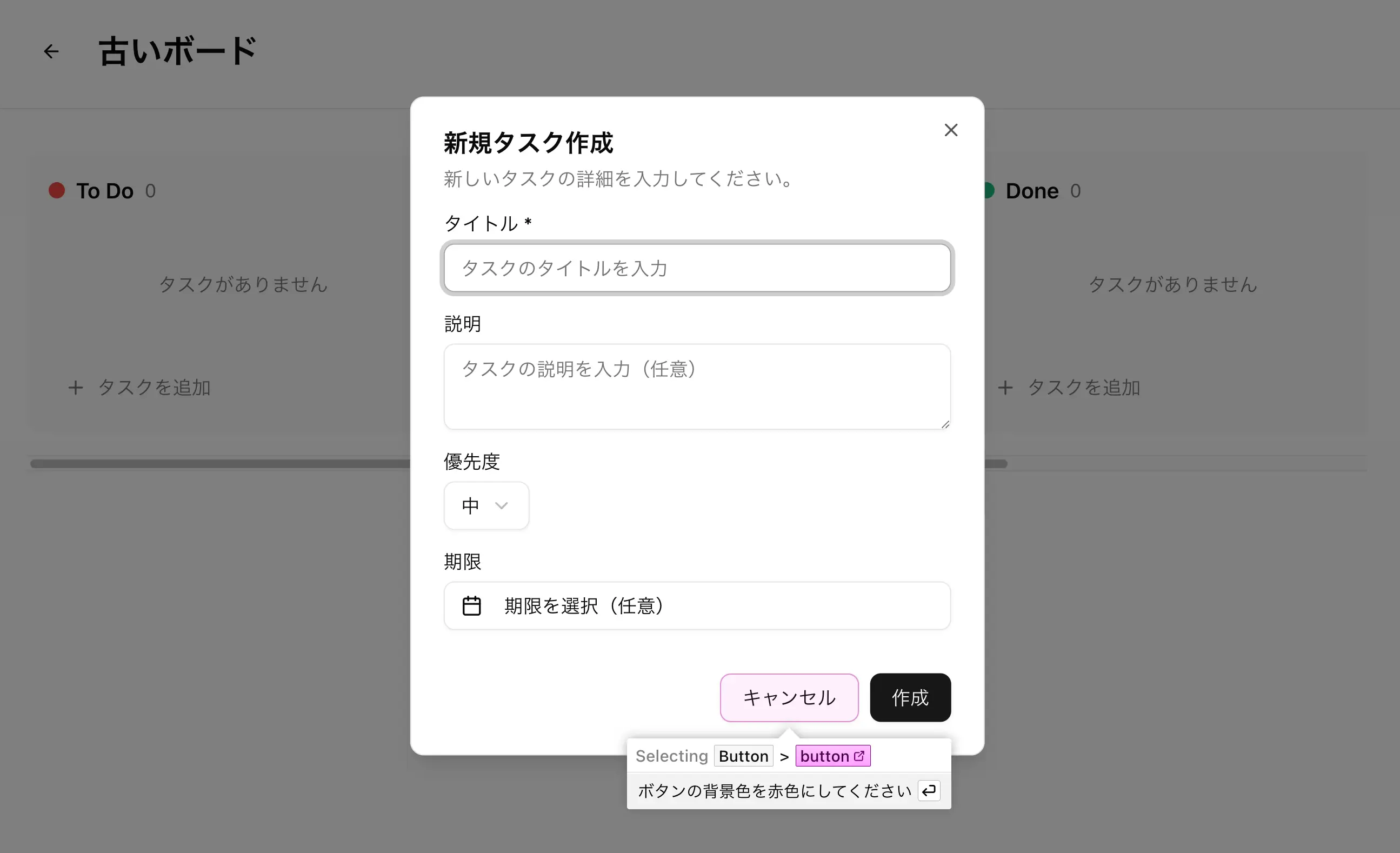
Task: Focus the タイトル input field
Action: point(697,268)
